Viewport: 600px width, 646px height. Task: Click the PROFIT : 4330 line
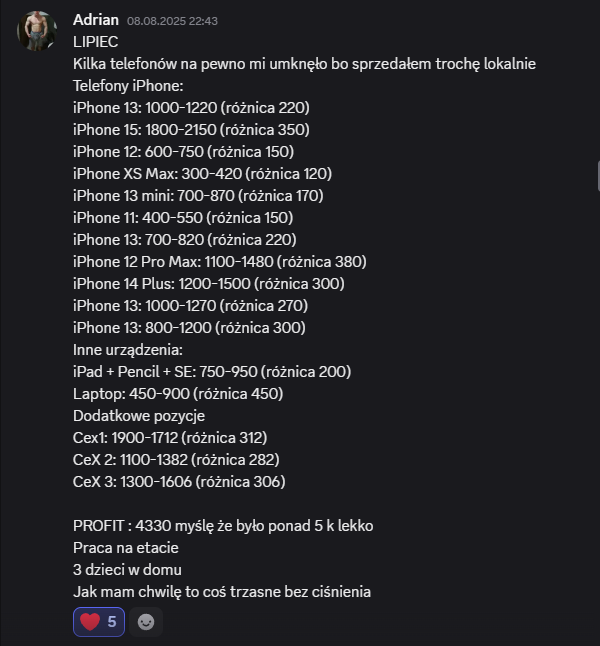(x=223, y=526)
